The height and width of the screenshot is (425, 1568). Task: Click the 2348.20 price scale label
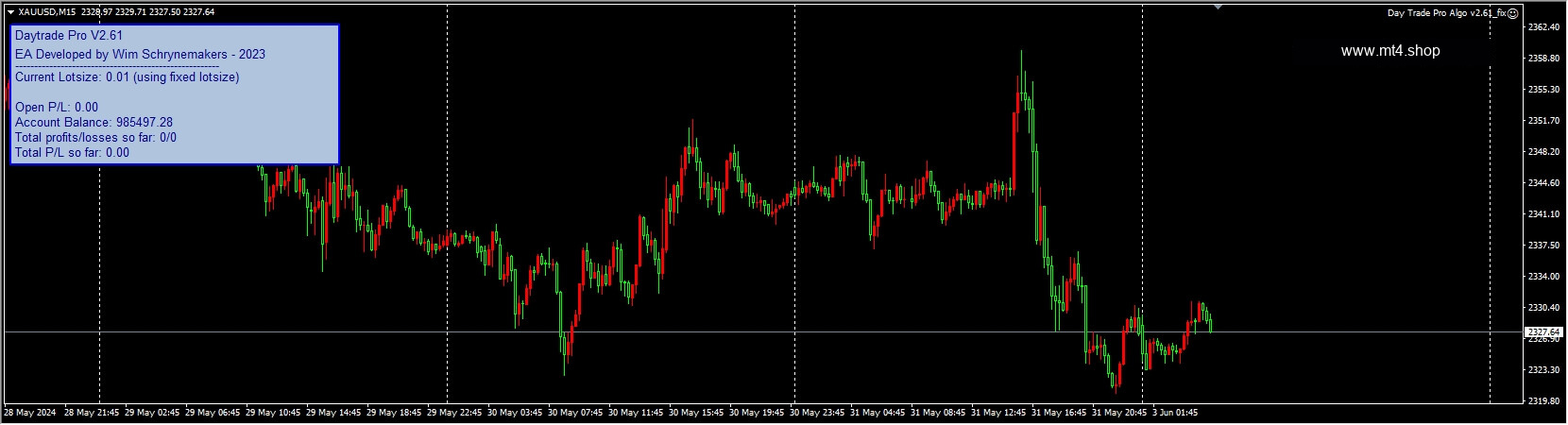(x=1543, y=152)
